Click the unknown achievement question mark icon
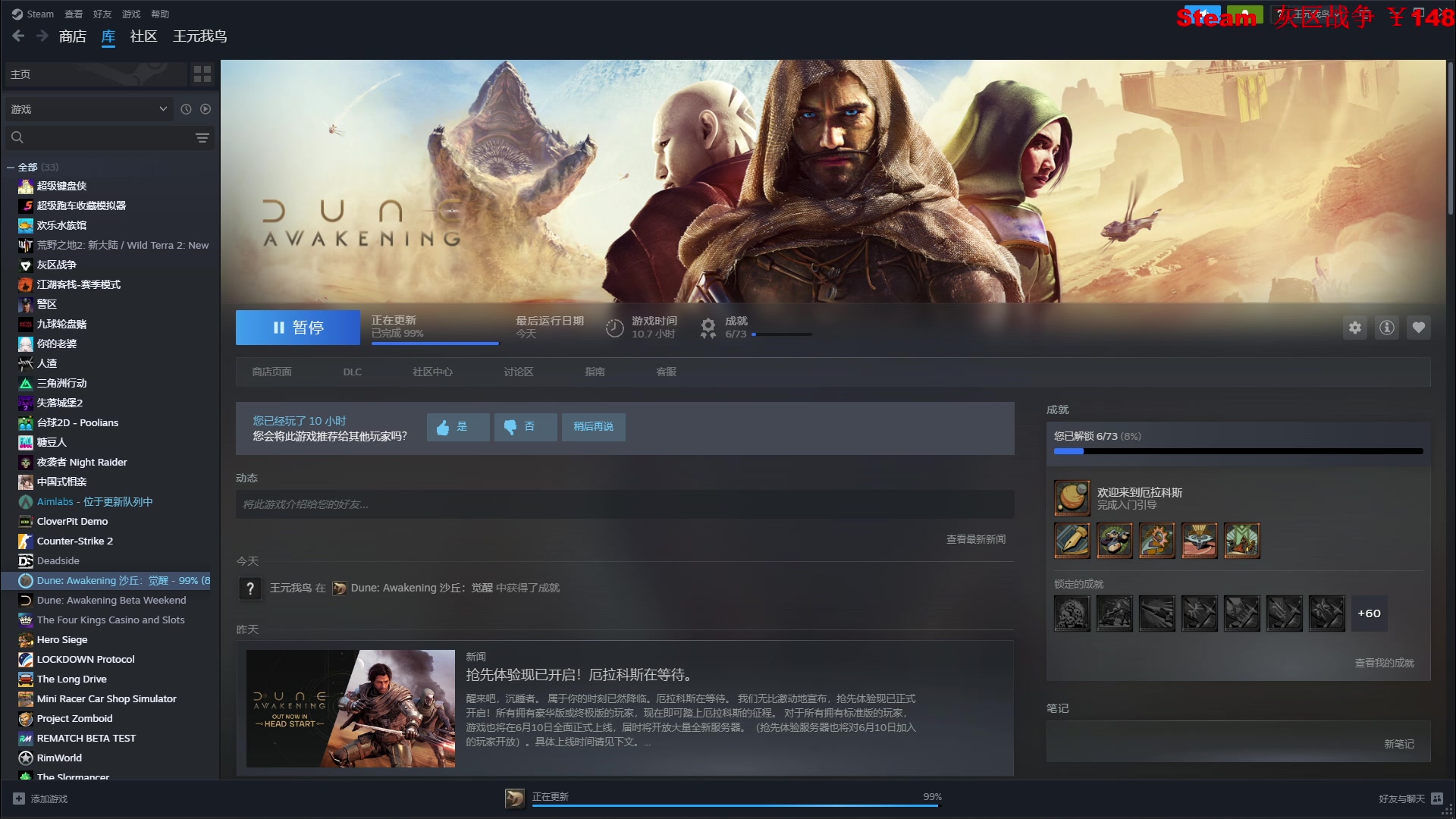 [250, 588]
